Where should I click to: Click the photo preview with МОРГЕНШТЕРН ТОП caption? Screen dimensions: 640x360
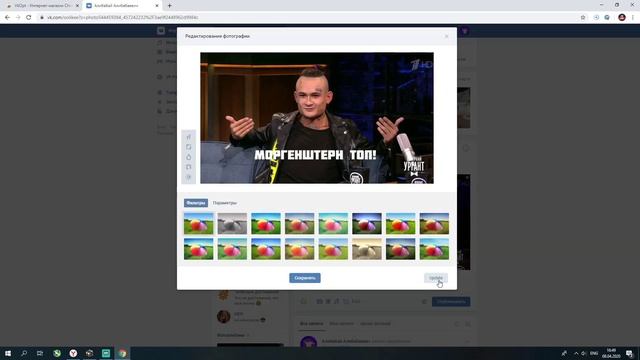(x=317, y=118)
